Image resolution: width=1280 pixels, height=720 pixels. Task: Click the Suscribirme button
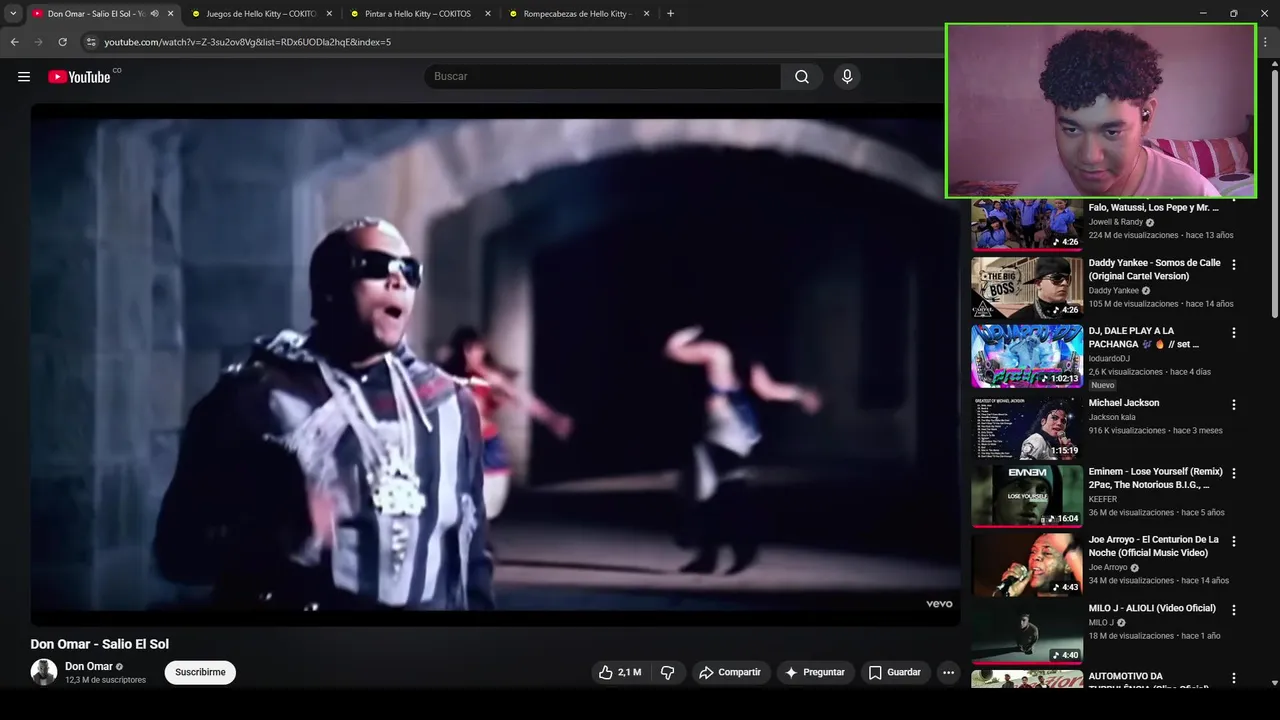(x=200, y=672)
